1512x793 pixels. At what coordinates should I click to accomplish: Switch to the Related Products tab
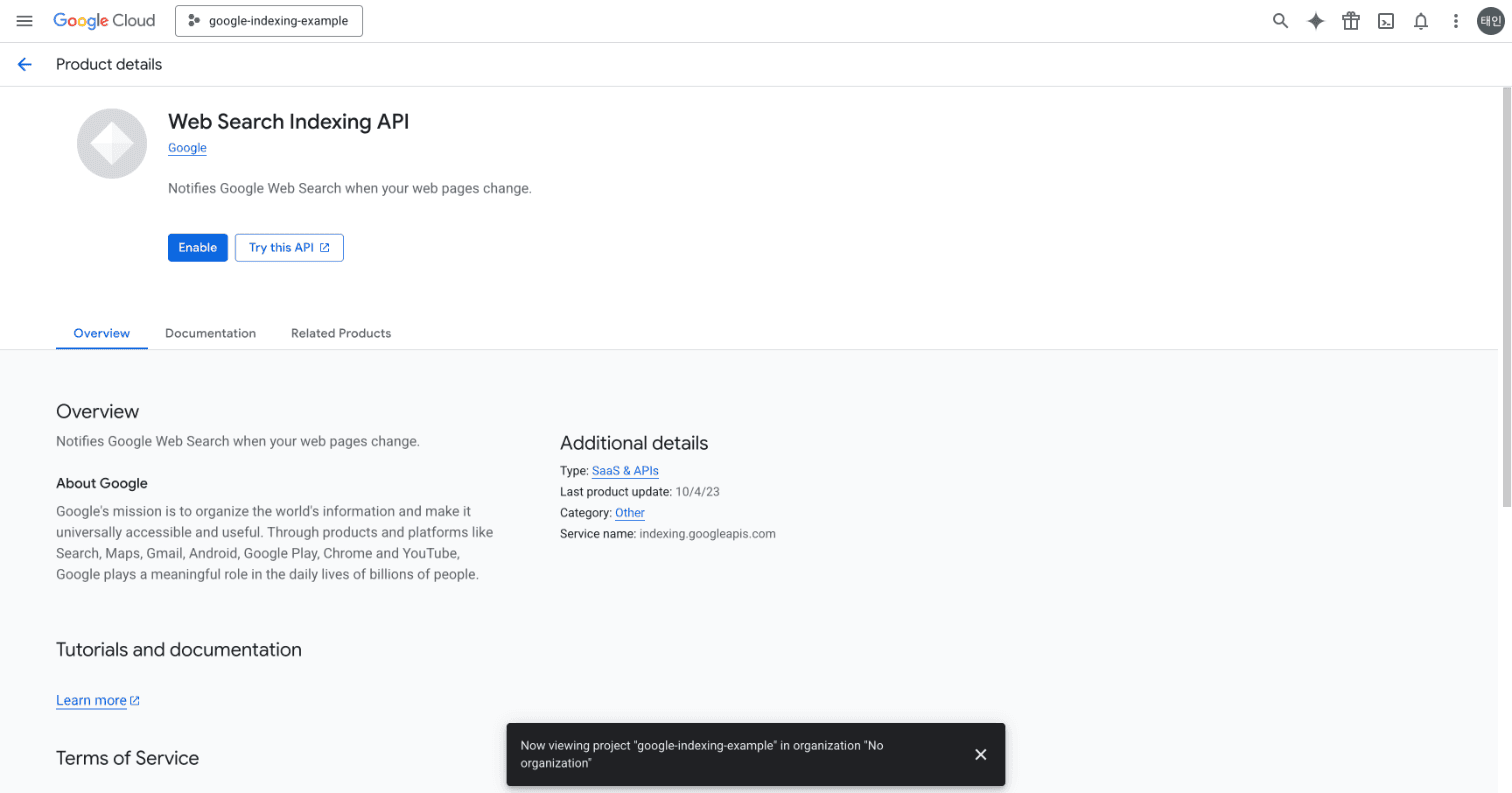(341, 333)
